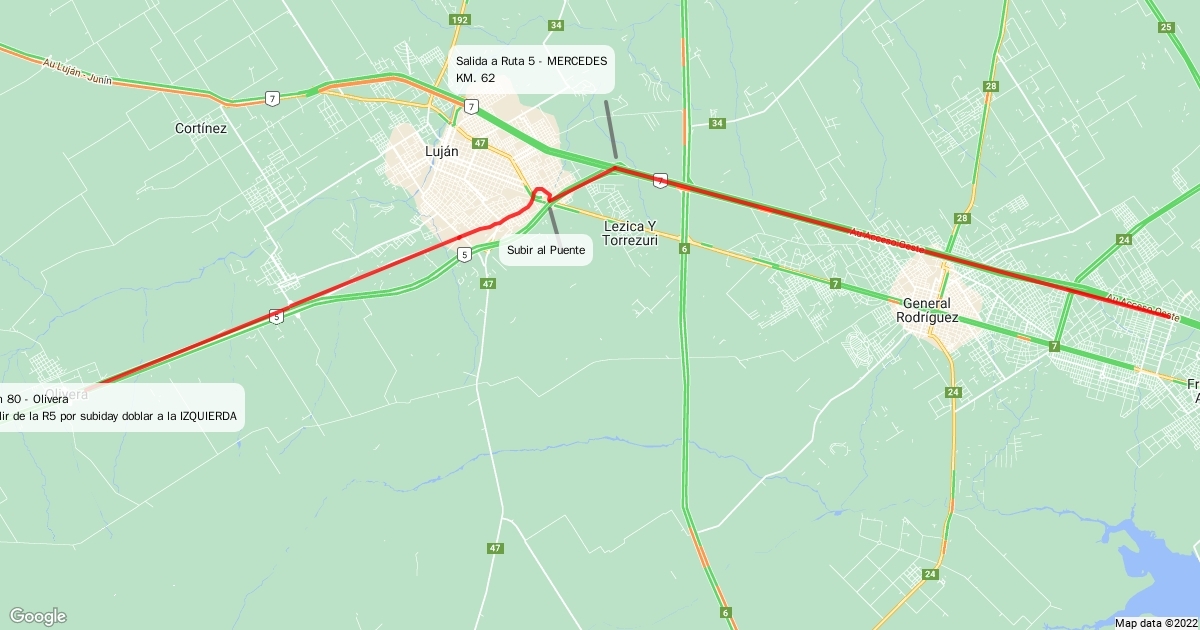The width and height of the screenshot is (1200, 630).
Task: Click route 47 shield south of map
Action: pos(495,548)
